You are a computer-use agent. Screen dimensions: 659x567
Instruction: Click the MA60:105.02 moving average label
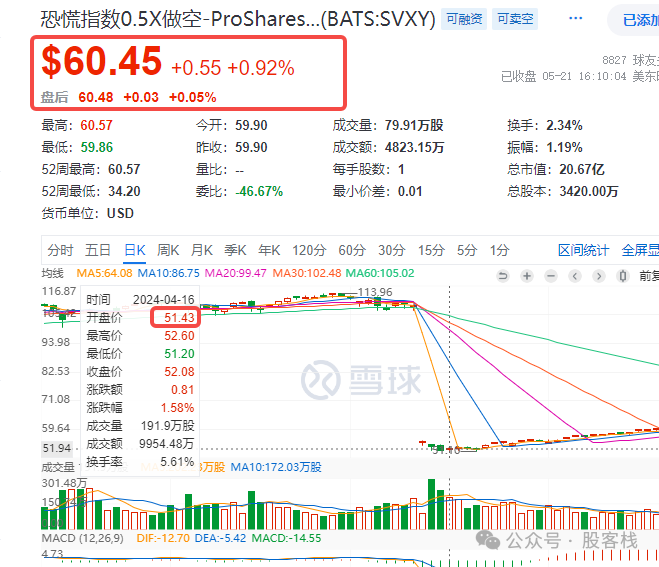pos(380,273)
